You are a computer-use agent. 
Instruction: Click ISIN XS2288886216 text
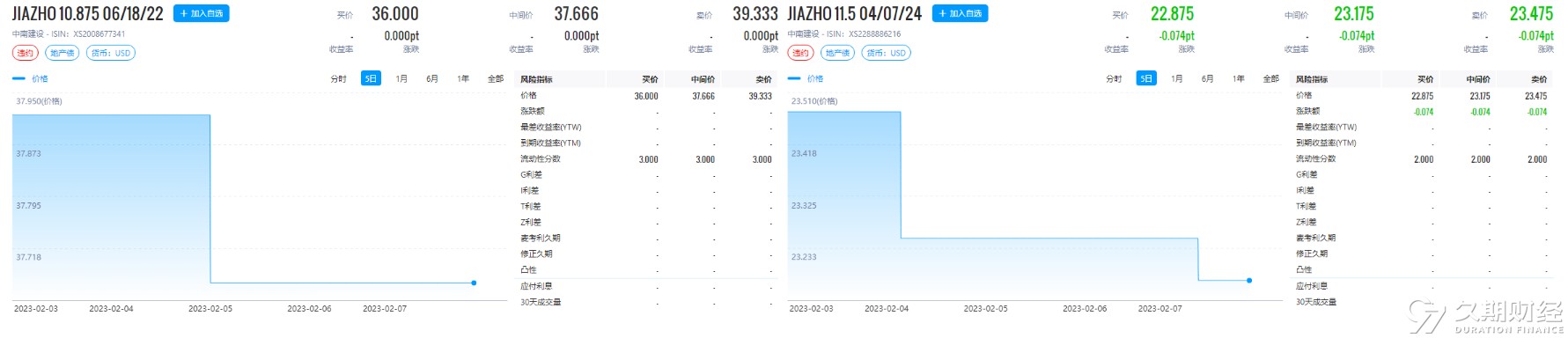874,34
